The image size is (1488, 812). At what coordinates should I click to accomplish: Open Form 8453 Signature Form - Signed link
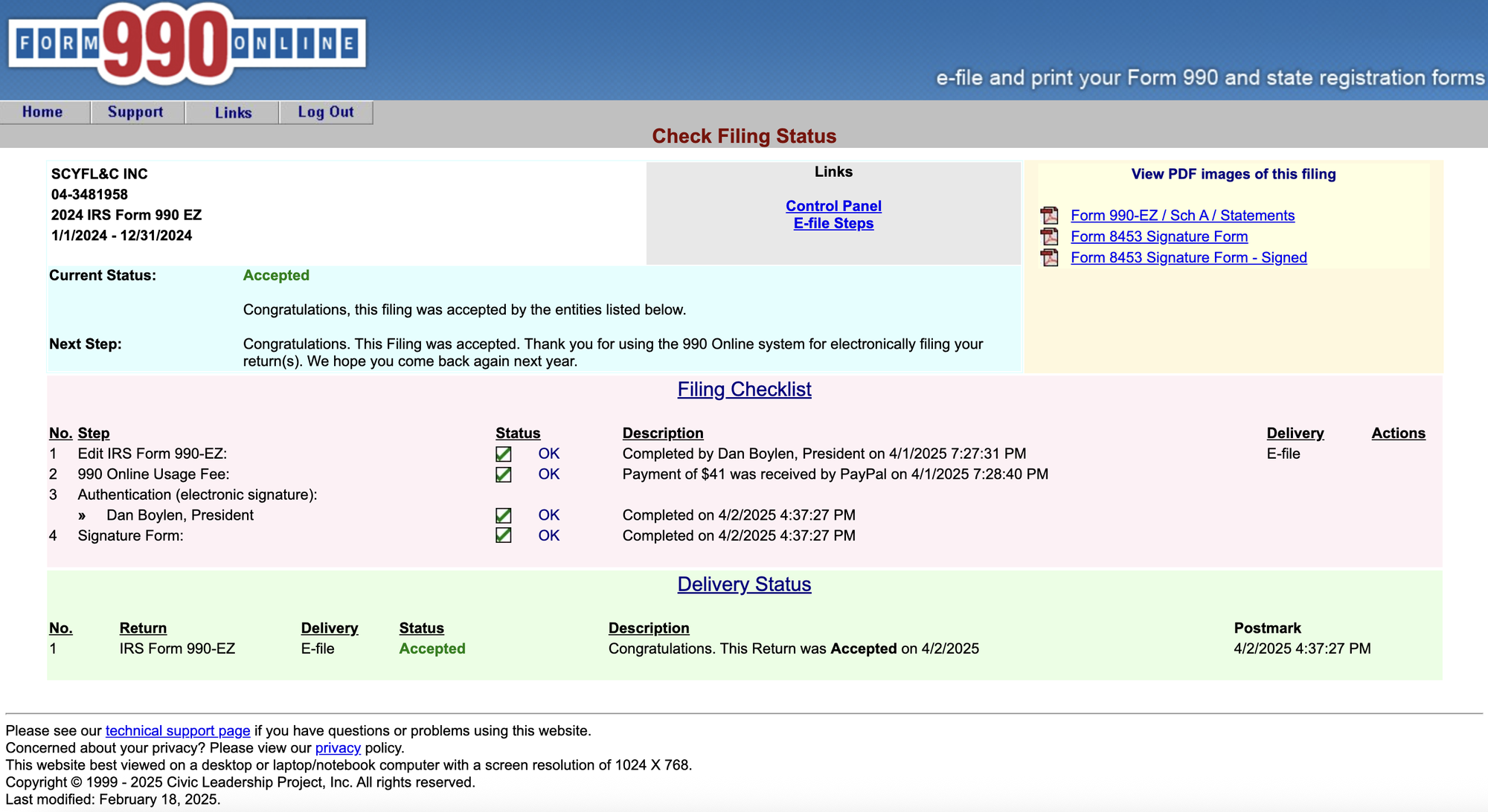tap(1188, 257)
